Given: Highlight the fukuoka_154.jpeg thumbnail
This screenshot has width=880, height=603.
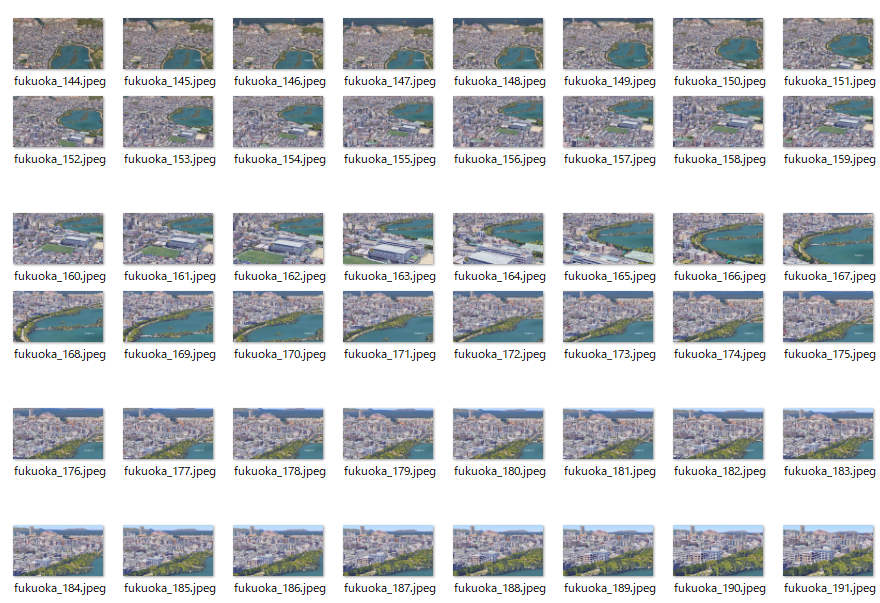Looking at the screenshot, I should 278,121.
